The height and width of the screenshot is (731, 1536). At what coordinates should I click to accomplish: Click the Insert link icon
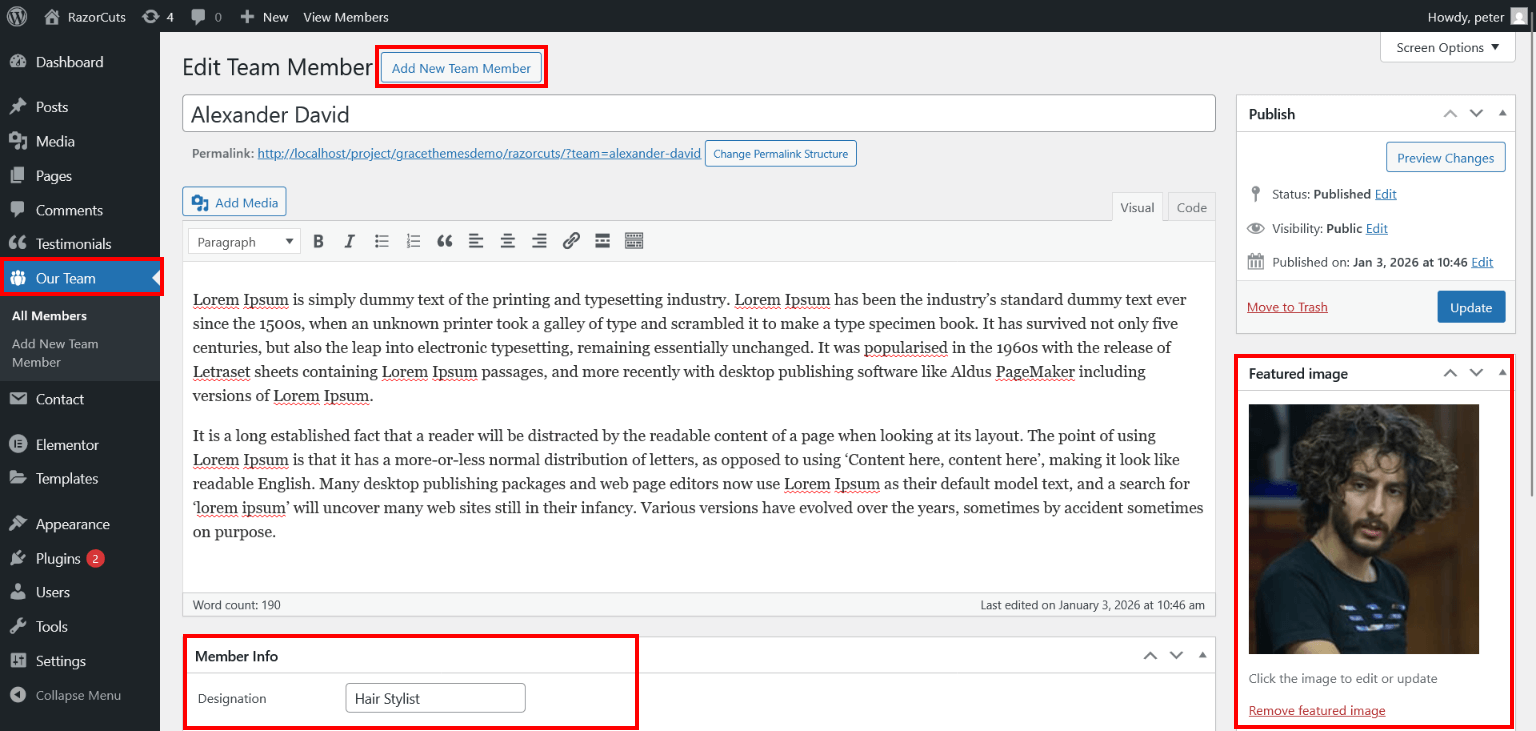pos(571,241)
